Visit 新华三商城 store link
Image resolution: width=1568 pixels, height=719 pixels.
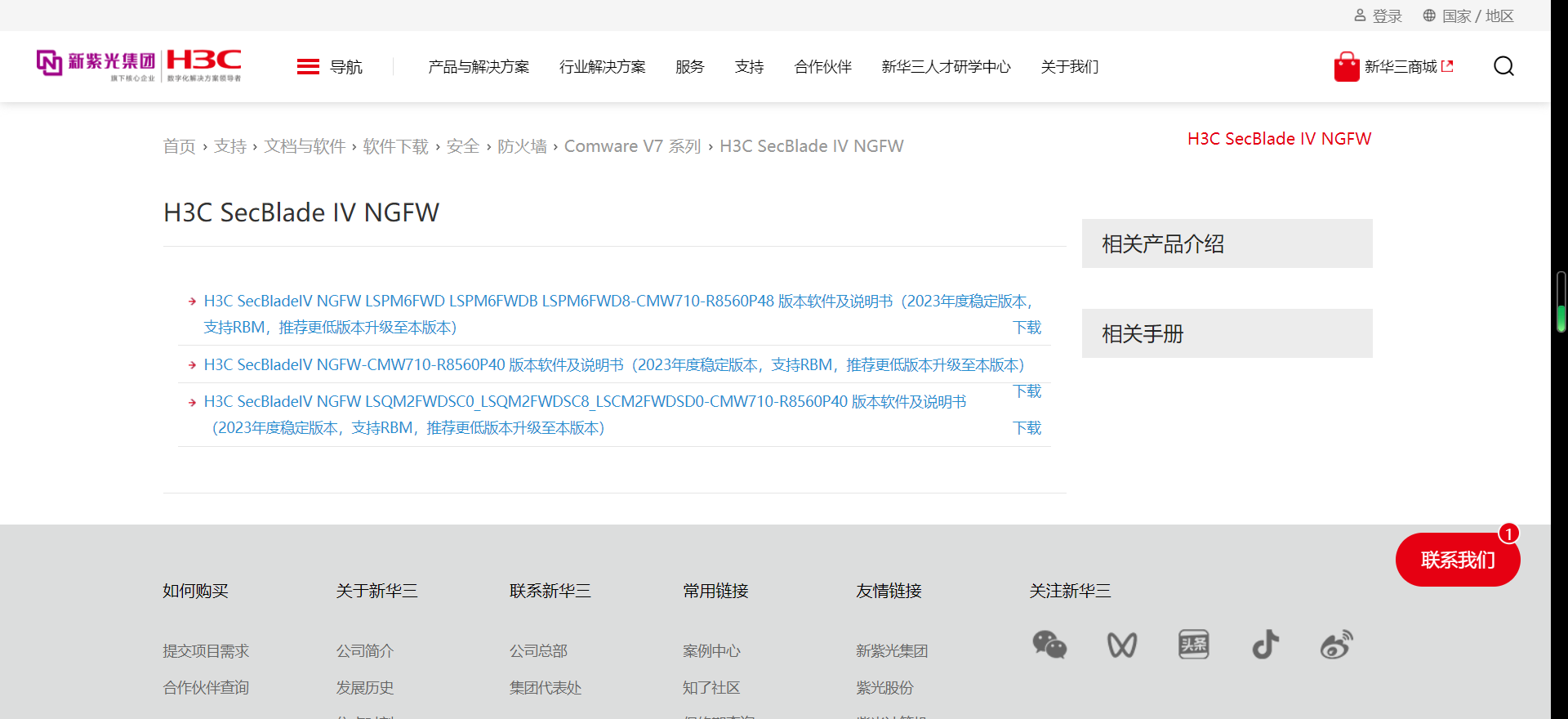coord(1401,67)
